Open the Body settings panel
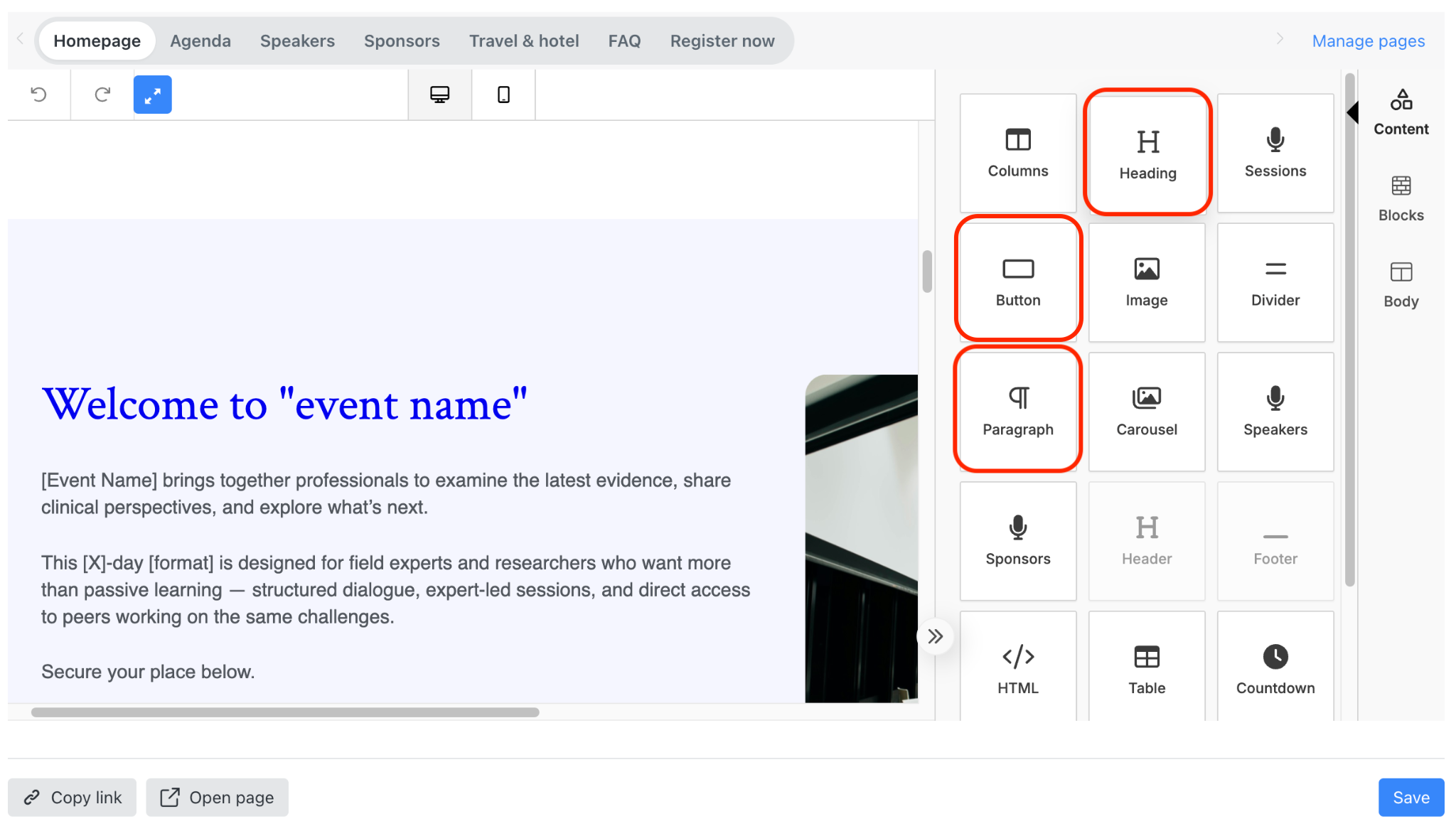The image size is (1456, 836). 1401,285
